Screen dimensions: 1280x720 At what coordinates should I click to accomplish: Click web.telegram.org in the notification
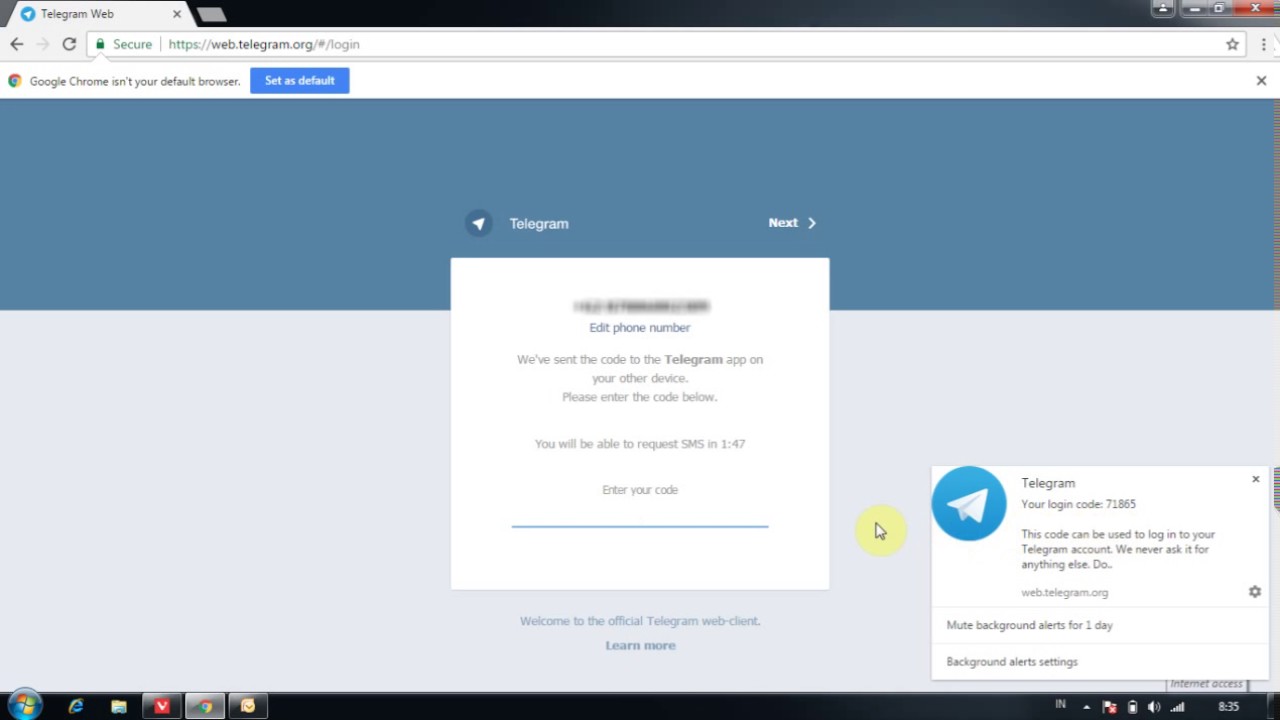pos(1064,592)
